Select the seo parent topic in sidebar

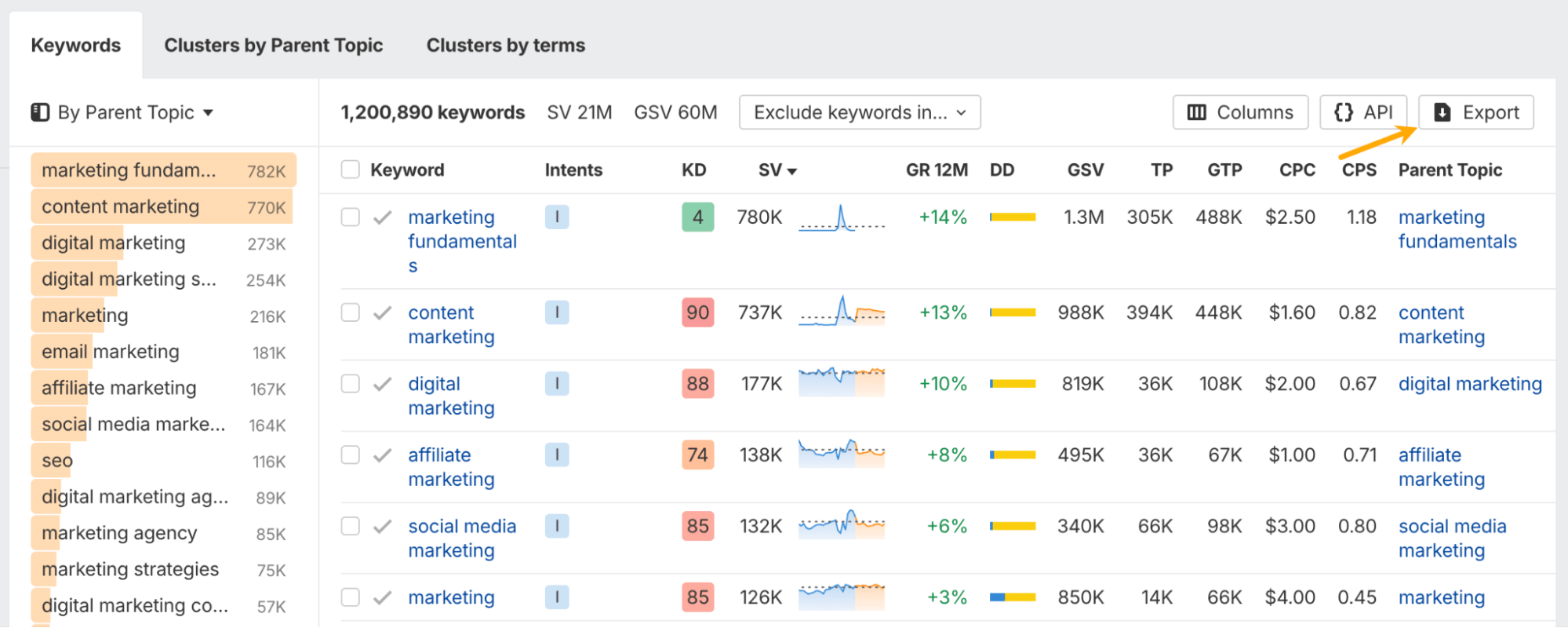57,461
